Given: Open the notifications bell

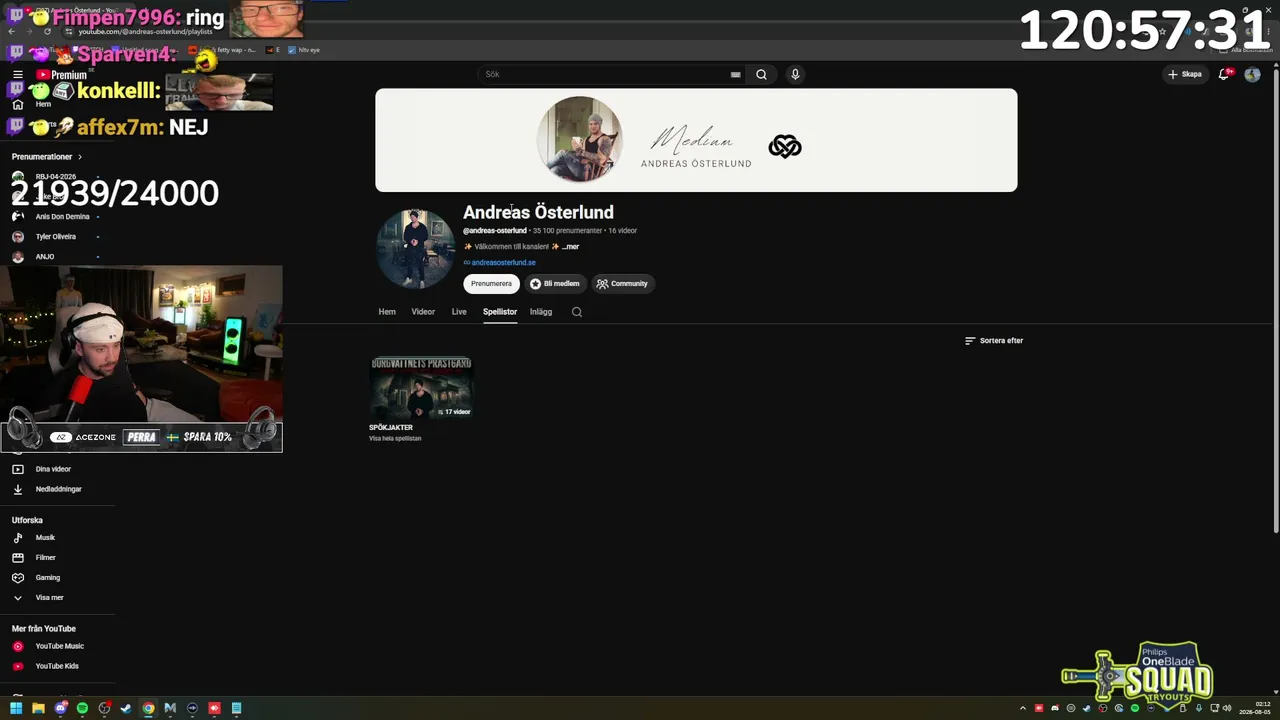Looking at the screenshot, I should (x=1224, y=74).
